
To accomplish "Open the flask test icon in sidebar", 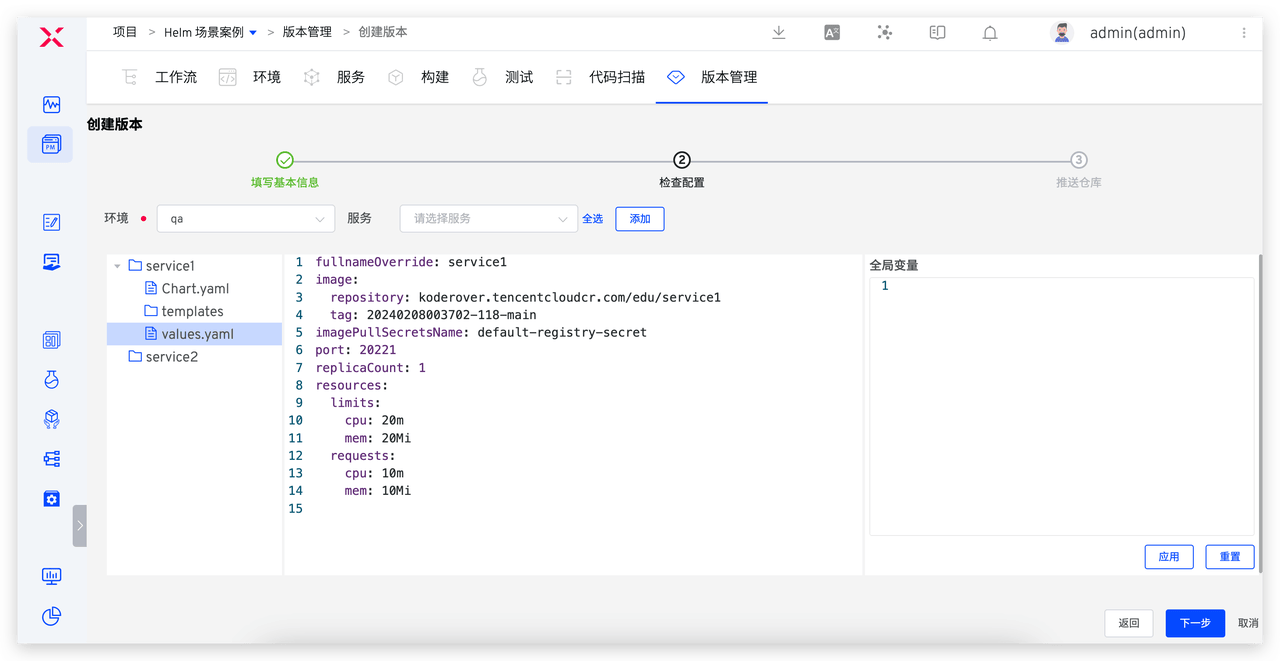I will click(x=51, y=379).
